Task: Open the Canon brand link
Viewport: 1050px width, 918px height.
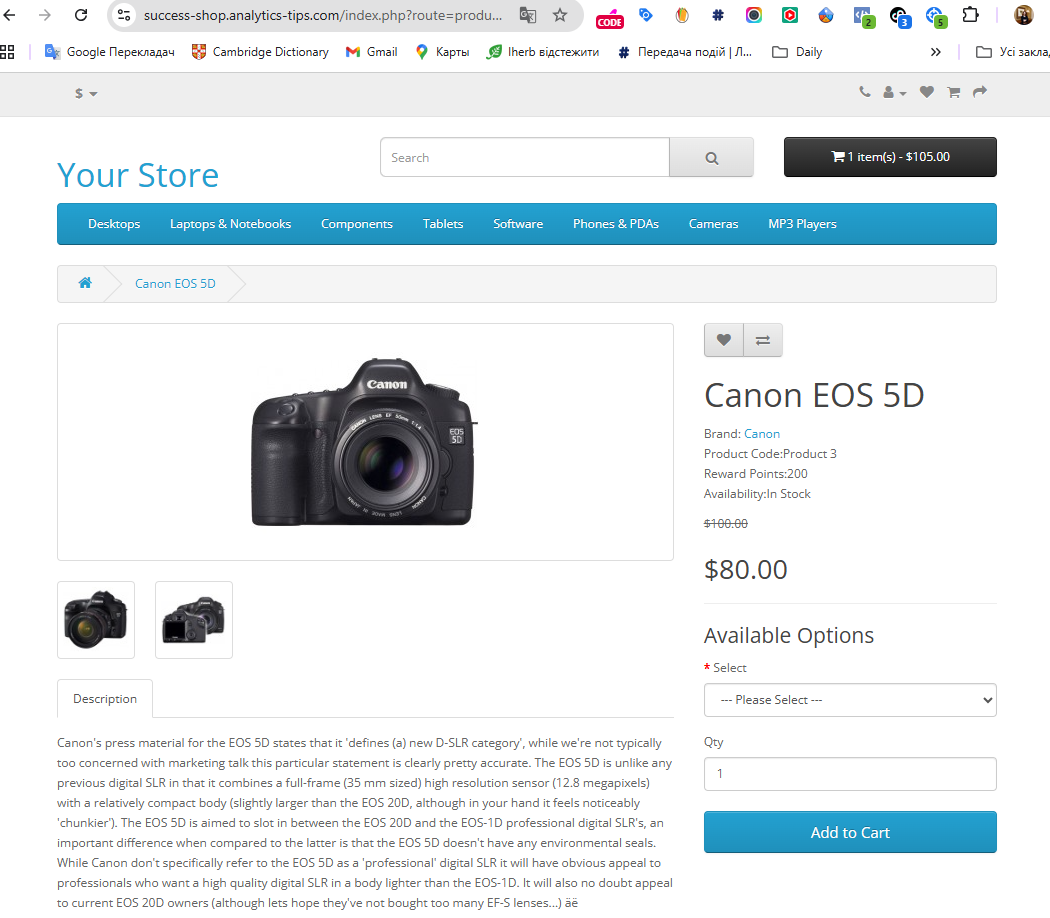Action: 762,434
